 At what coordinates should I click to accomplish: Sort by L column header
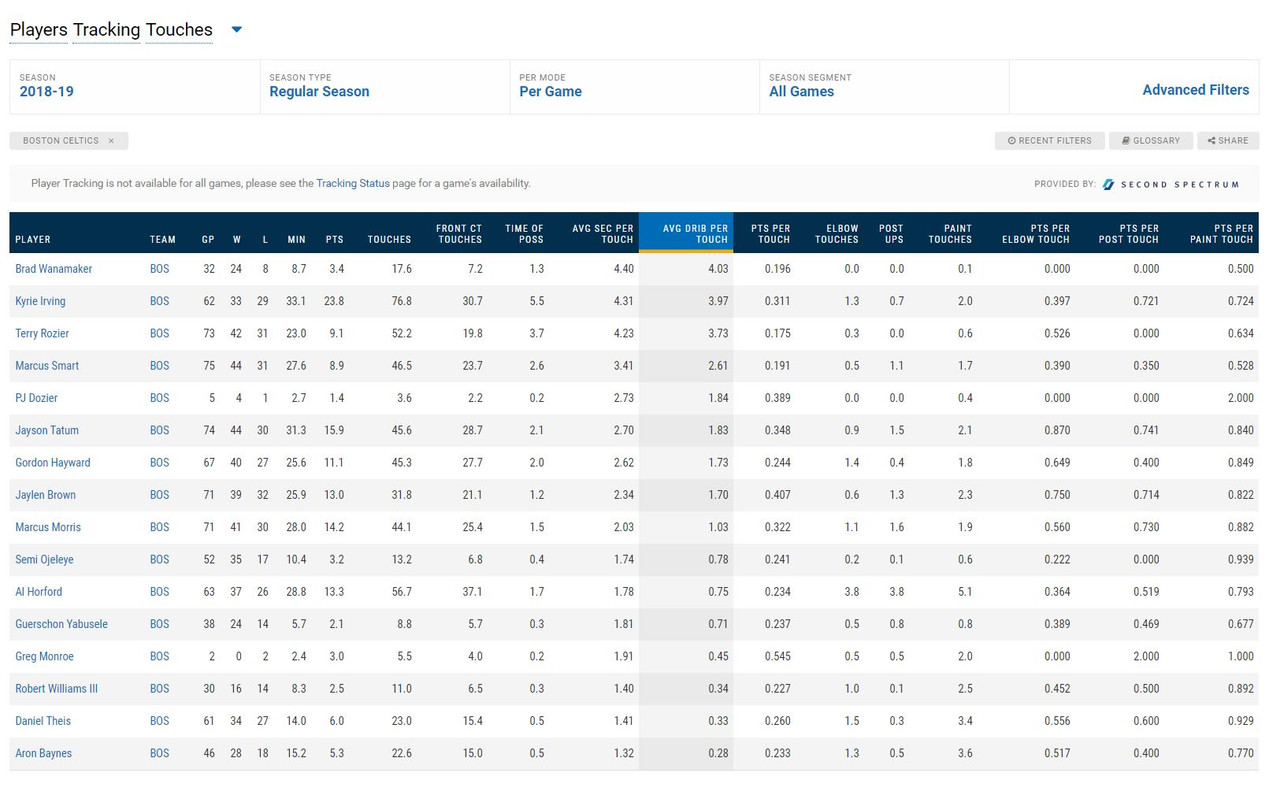click(265, 240)
